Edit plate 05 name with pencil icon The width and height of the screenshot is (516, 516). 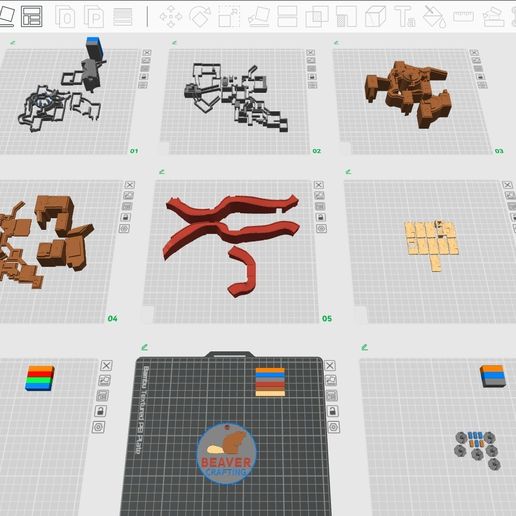[x=162, y=172]
